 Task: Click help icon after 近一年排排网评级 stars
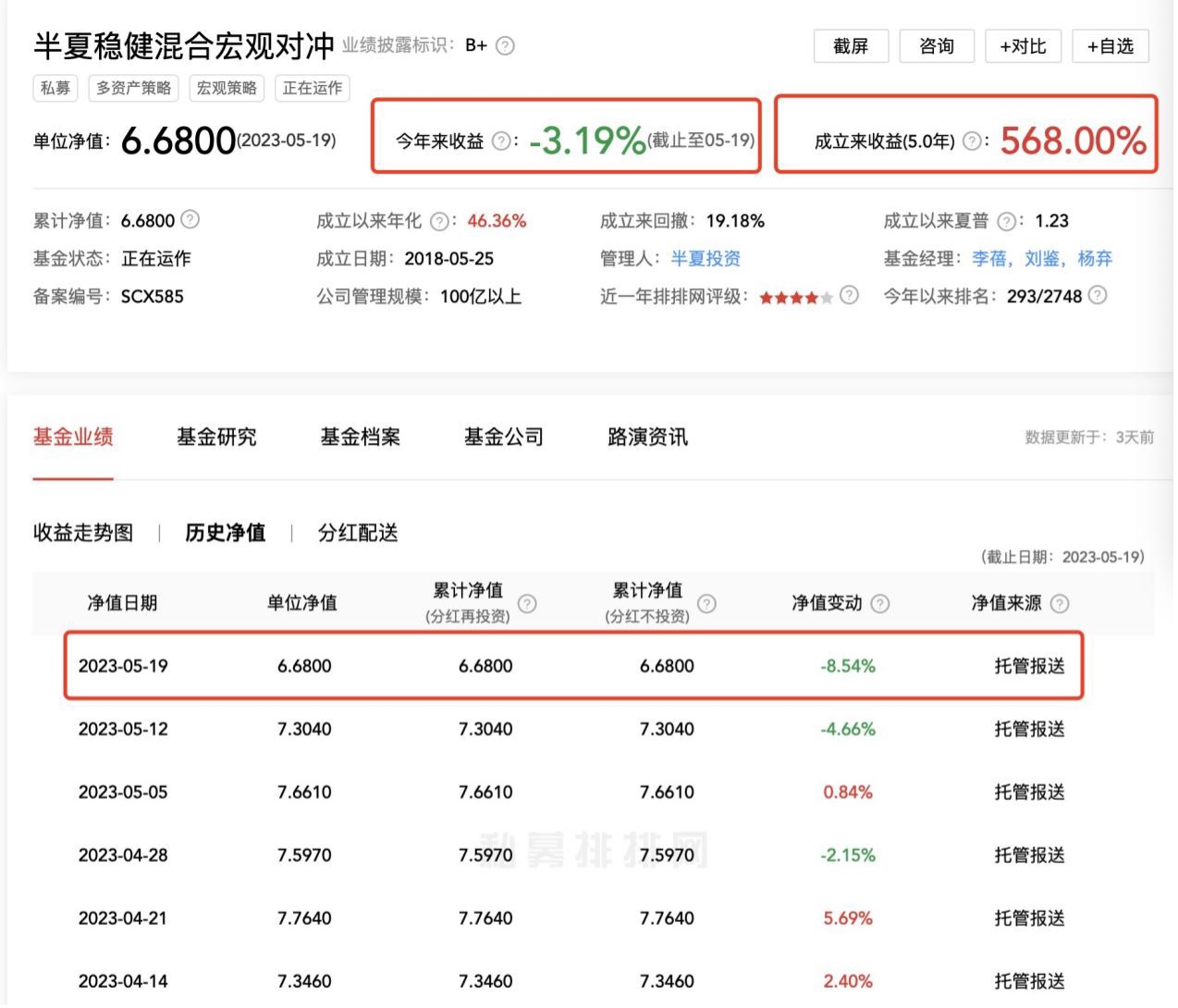point(849,296)
